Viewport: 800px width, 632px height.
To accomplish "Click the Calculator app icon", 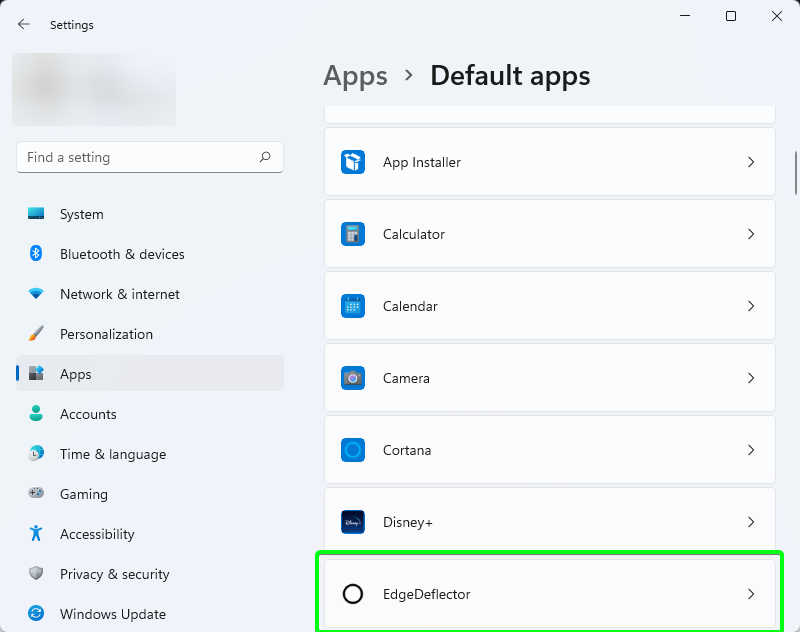I will (x=352, y=234).
